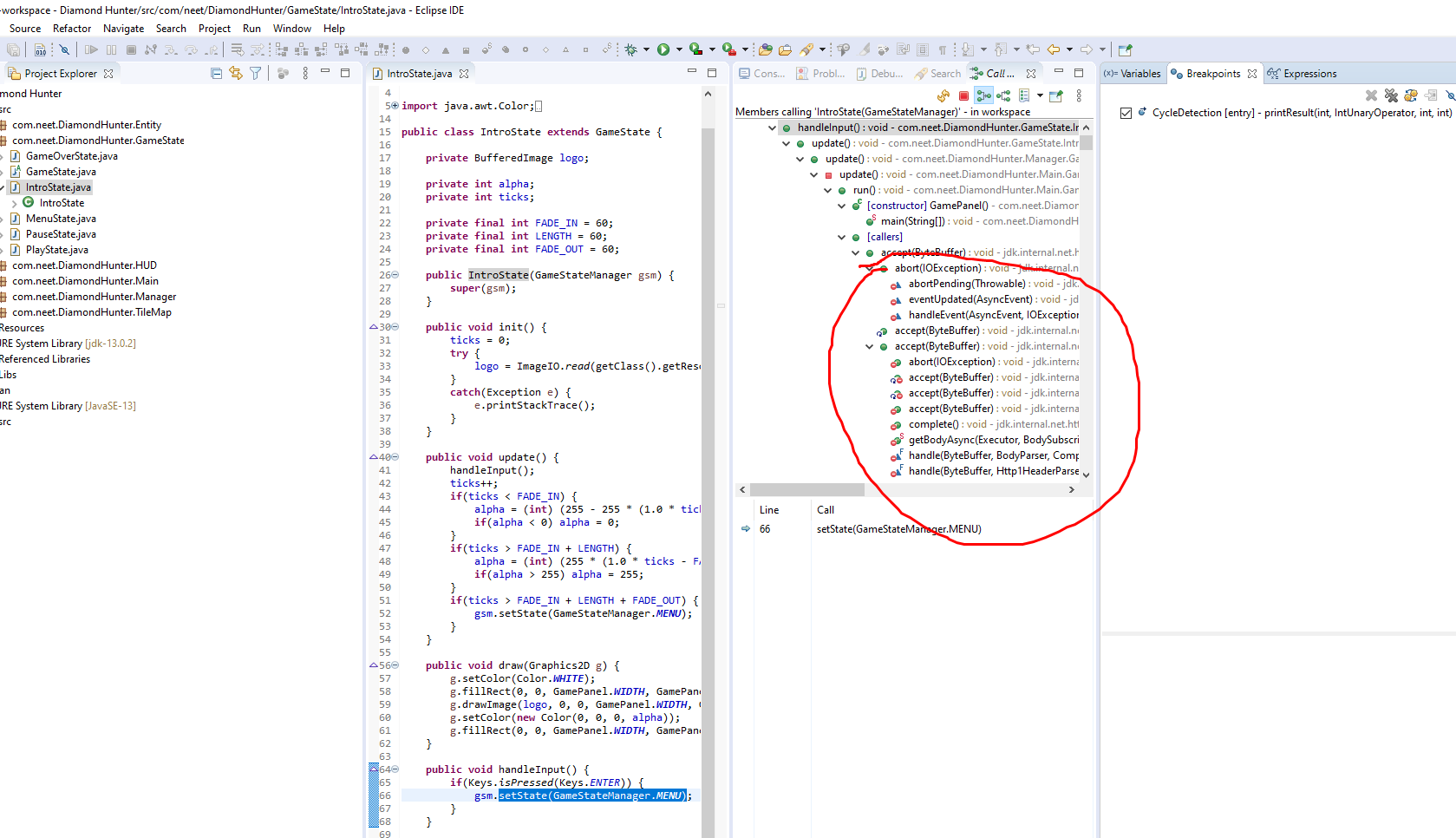The width and height of the screenshot is (1456, 838).
Task: Collapse the init() method fold marker
Action: pos(395,327)
